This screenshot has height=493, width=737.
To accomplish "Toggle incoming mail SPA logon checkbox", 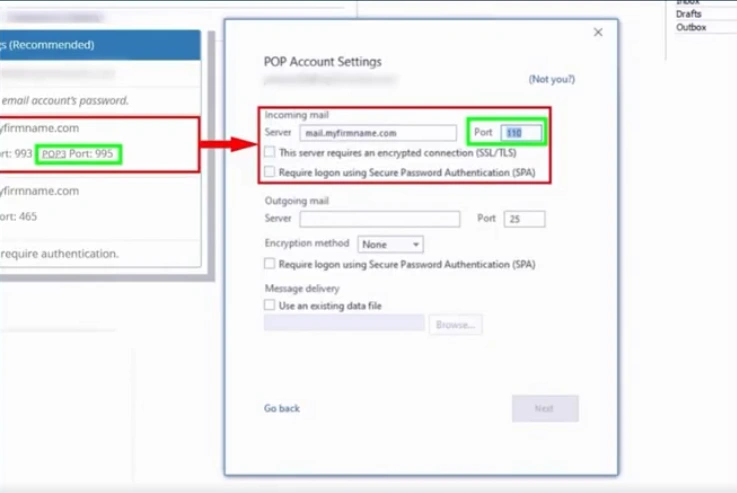I will click(x=270, y=172).
